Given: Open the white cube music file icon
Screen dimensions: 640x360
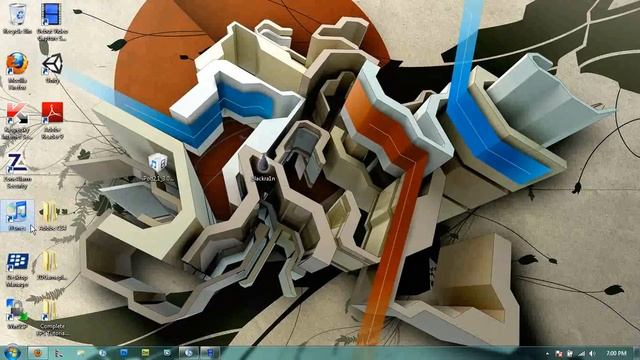Looking at the screenshot, I should tap(158, 167).
